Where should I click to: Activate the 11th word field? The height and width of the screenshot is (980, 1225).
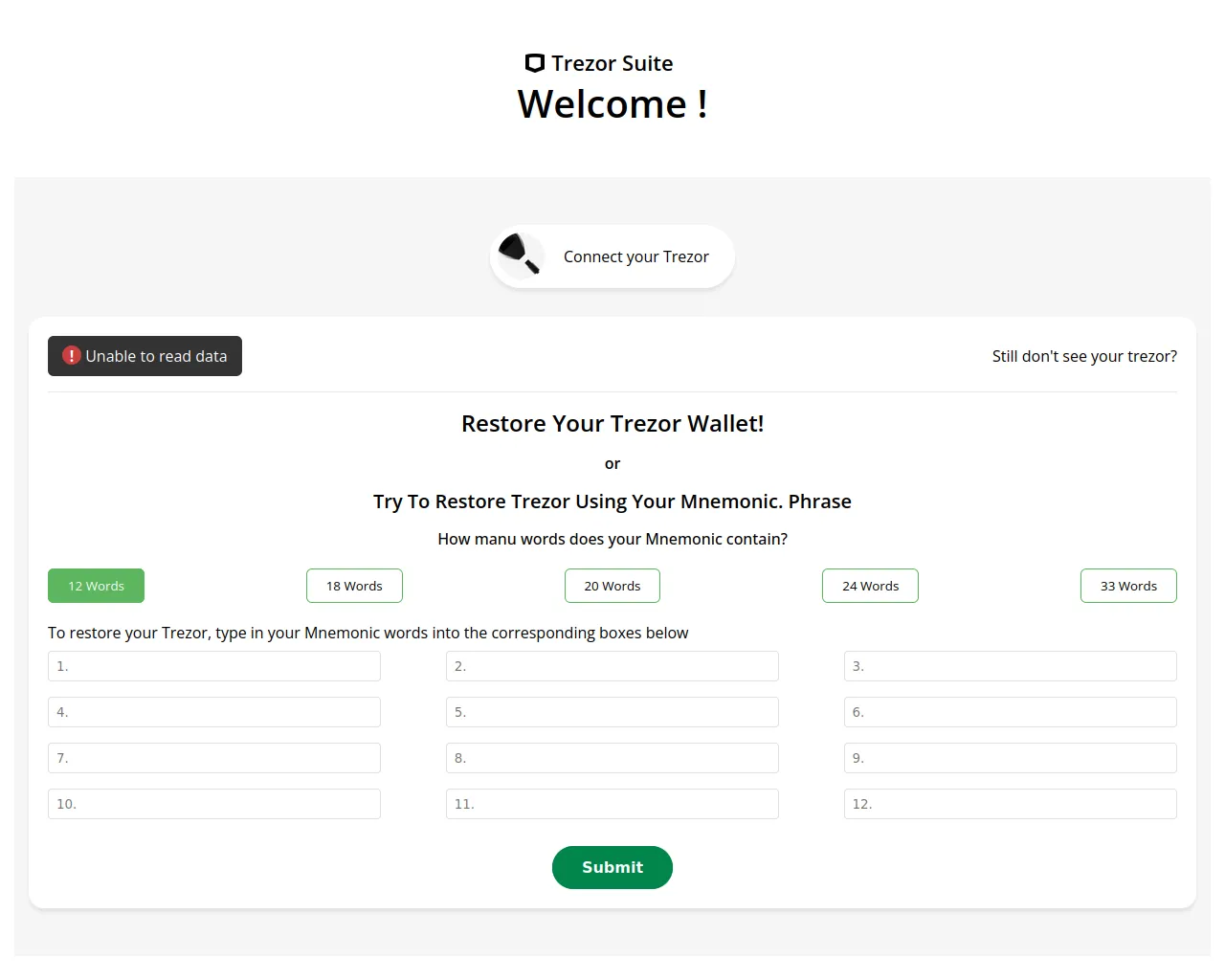pos(612,804)
